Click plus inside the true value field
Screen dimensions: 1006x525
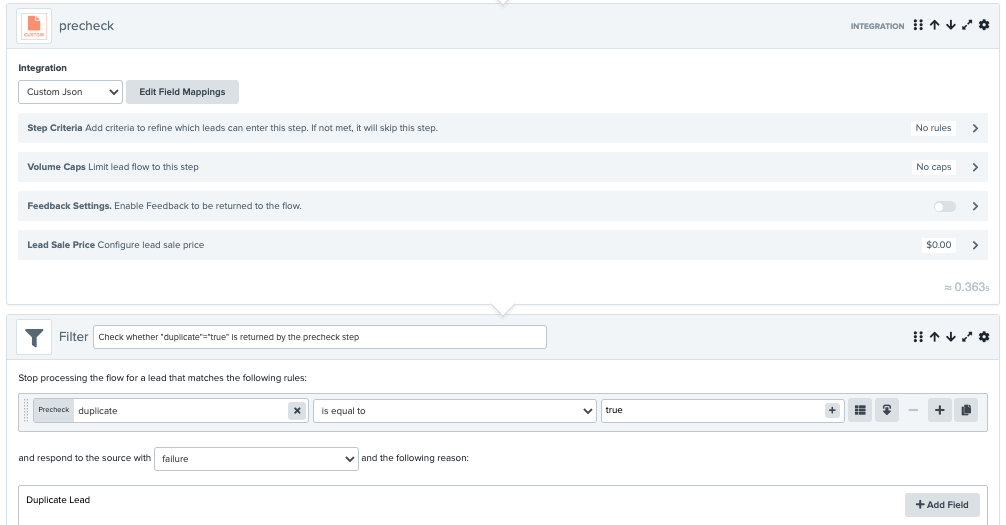(x=832, y=410)
